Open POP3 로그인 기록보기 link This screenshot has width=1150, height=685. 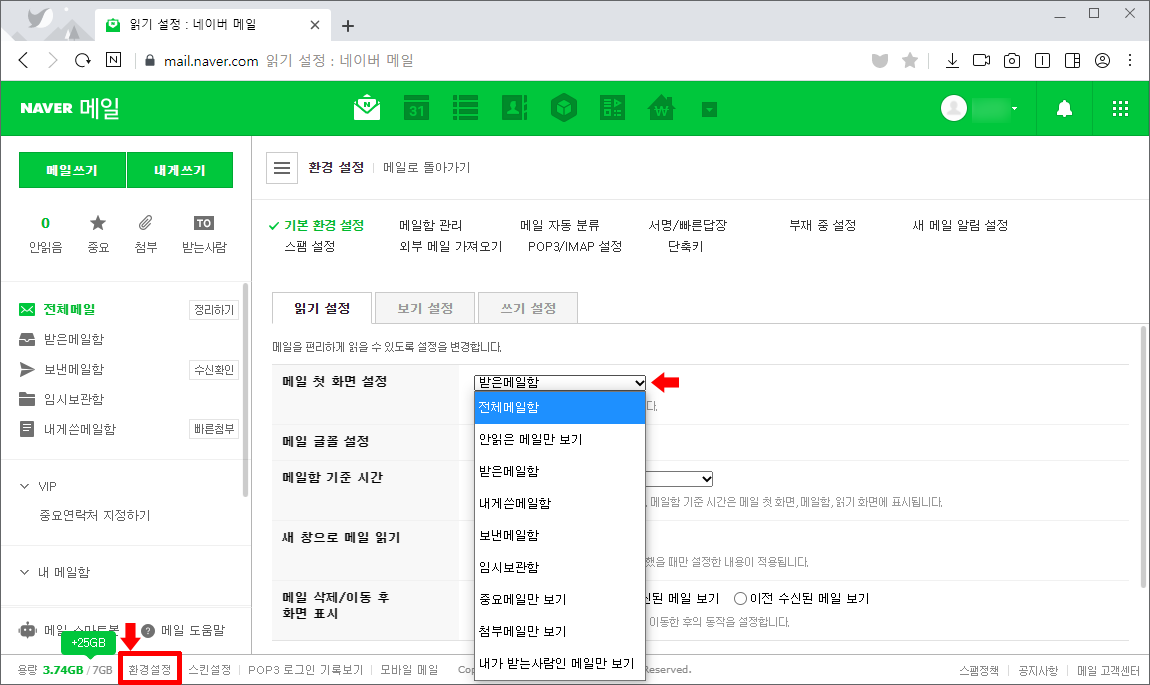(306, 670)
